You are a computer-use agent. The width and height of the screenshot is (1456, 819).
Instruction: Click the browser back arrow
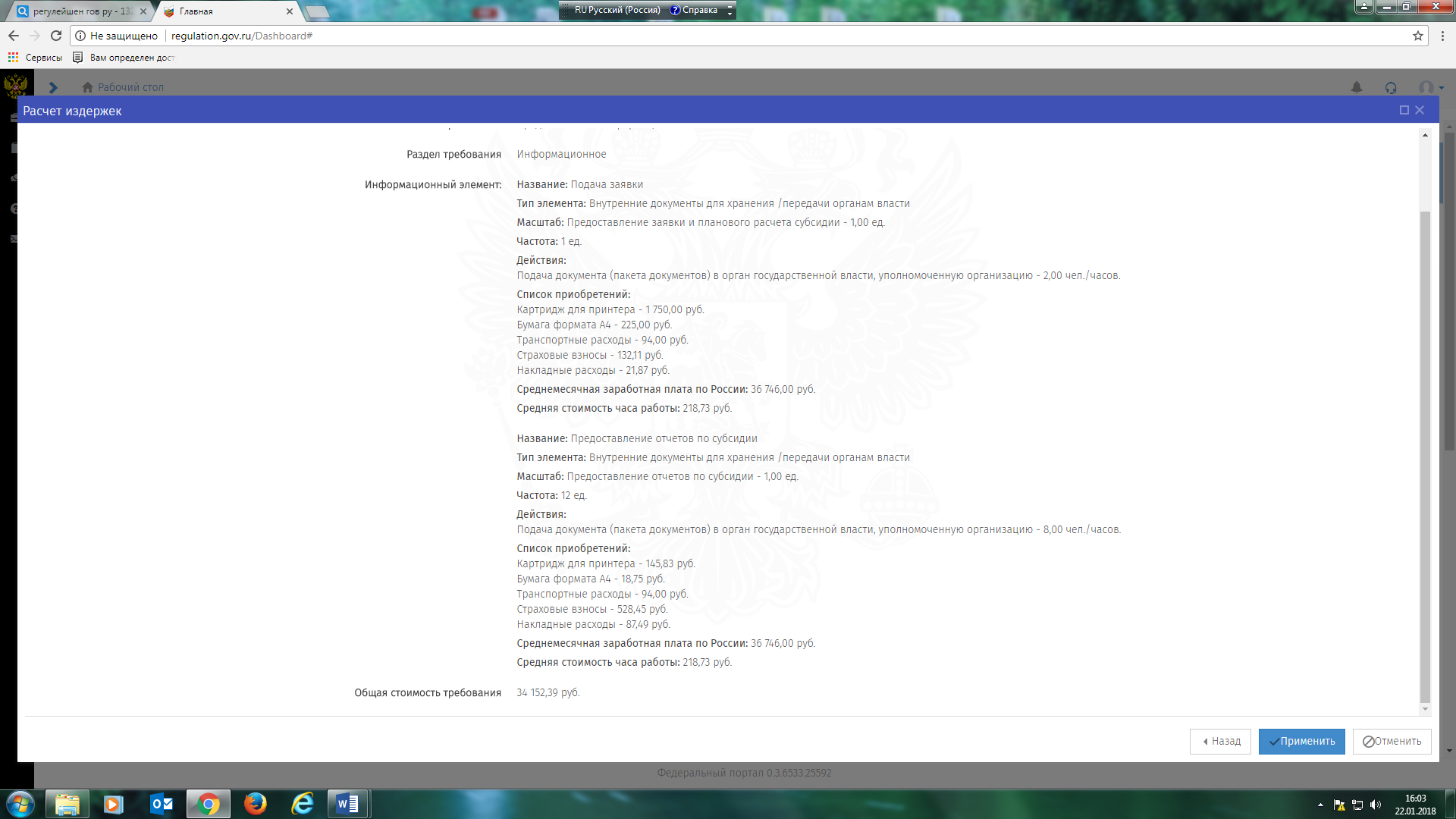tap(14, 36)
